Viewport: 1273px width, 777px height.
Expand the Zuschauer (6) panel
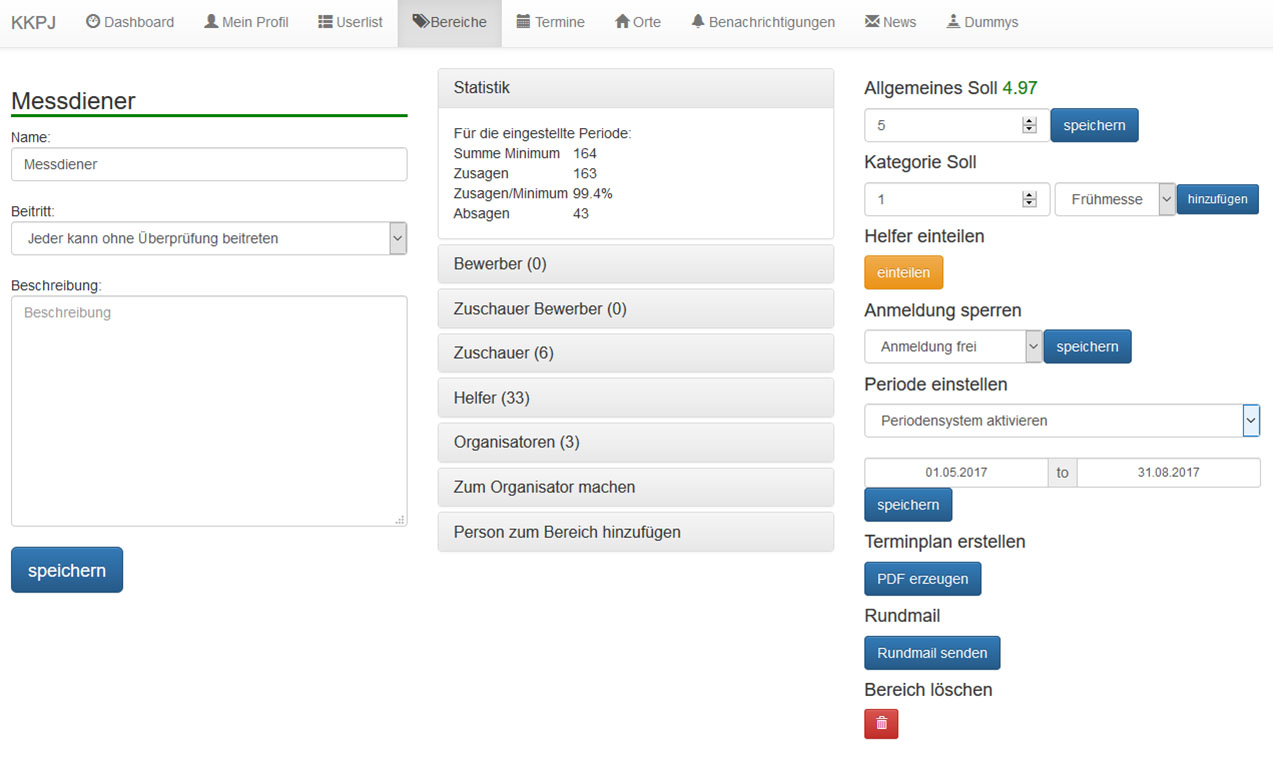pyautogui.click(x=635, y=353)
